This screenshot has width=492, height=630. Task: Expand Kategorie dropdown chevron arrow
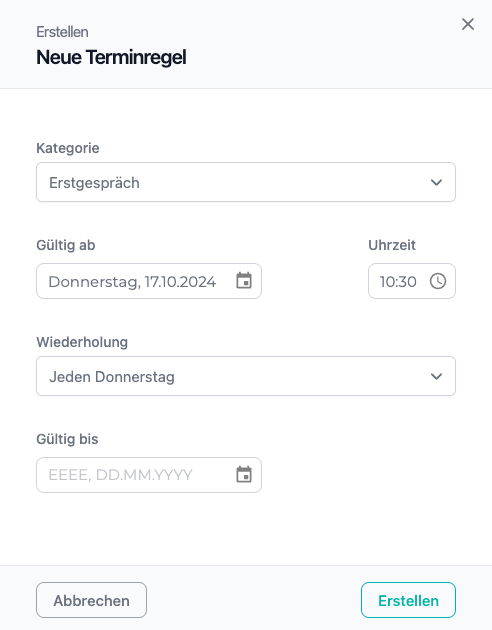click(x=436, y=182)
